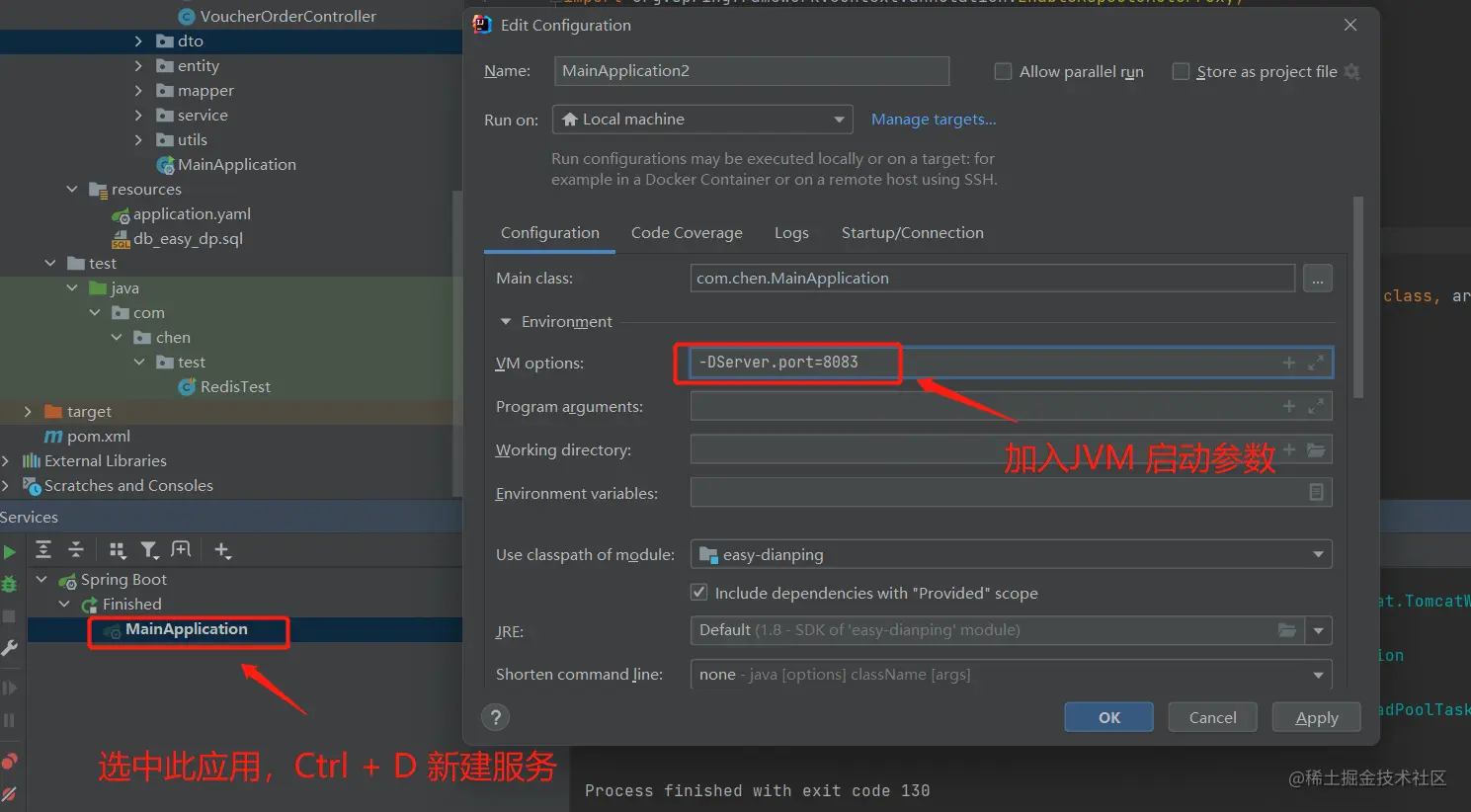
Task: Click the Program arguments text field
Action: click(1011, 406)
